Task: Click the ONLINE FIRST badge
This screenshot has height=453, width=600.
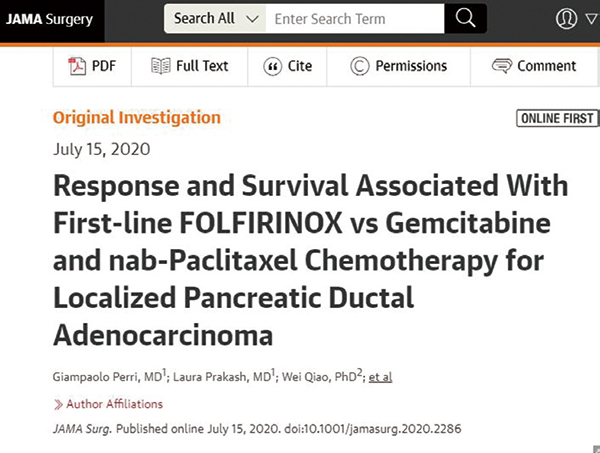Action: (558, 118)
